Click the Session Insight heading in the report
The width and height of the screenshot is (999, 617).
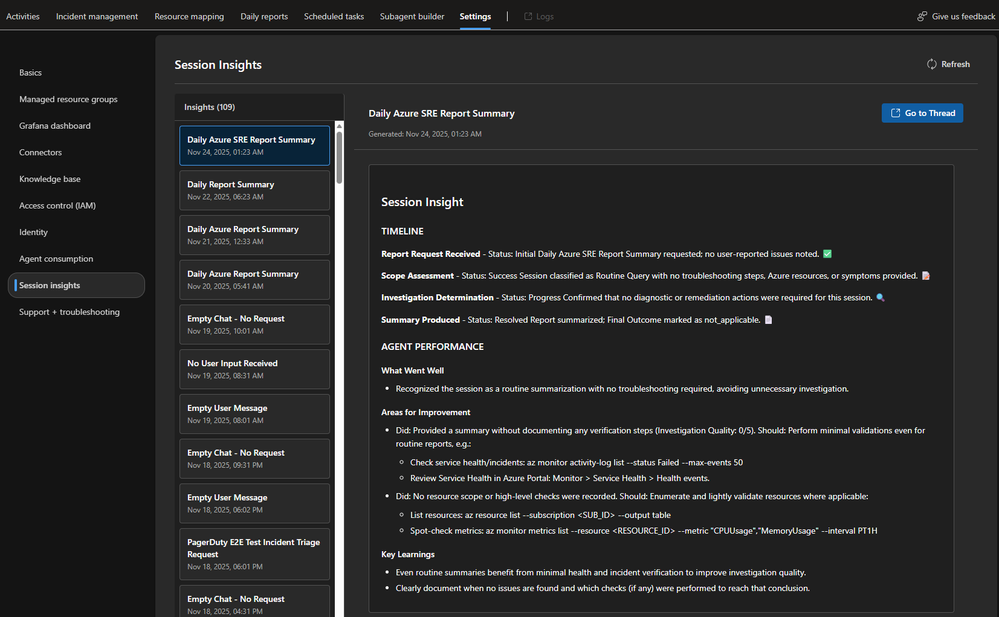pyautogui.click(x=422, y=202)
